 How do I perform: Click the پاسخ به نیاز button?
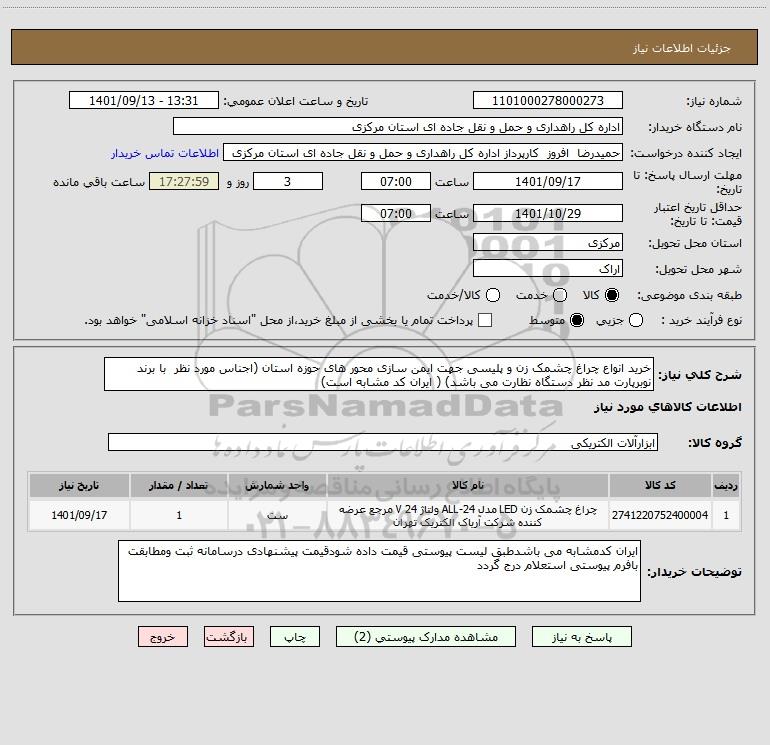[x=582, y=637]
